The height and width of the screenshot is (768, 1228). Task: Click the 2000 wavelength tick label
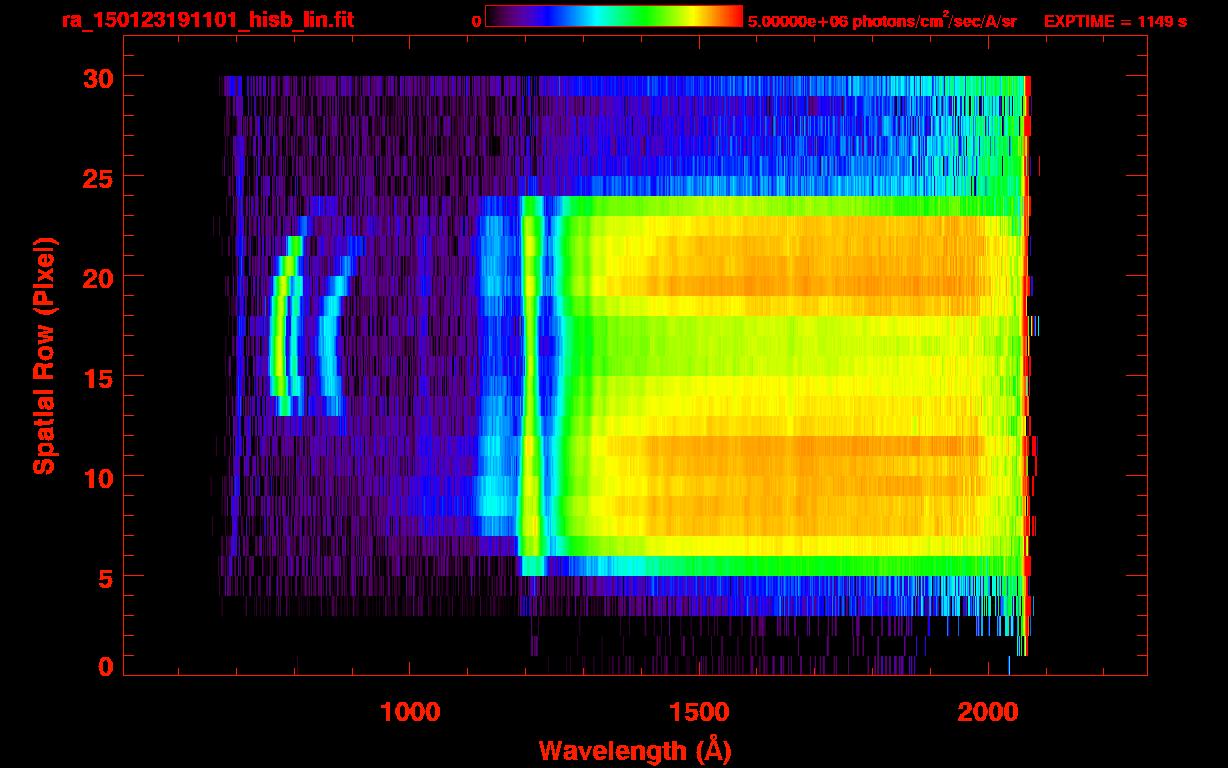[987, 712]
